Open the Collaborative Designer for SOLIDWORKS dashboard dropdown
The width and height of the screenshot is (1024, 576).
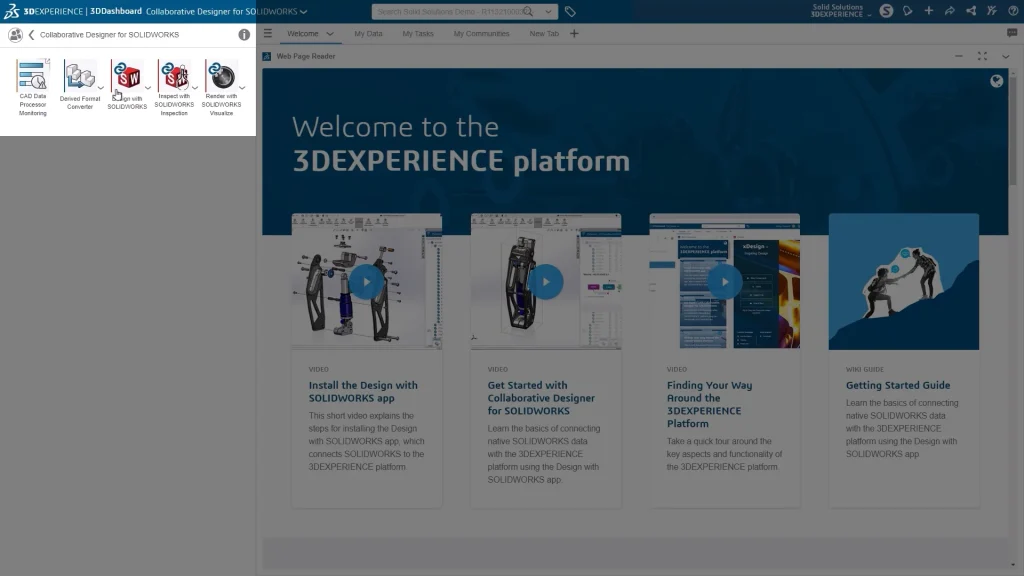(x=304, y=12)
